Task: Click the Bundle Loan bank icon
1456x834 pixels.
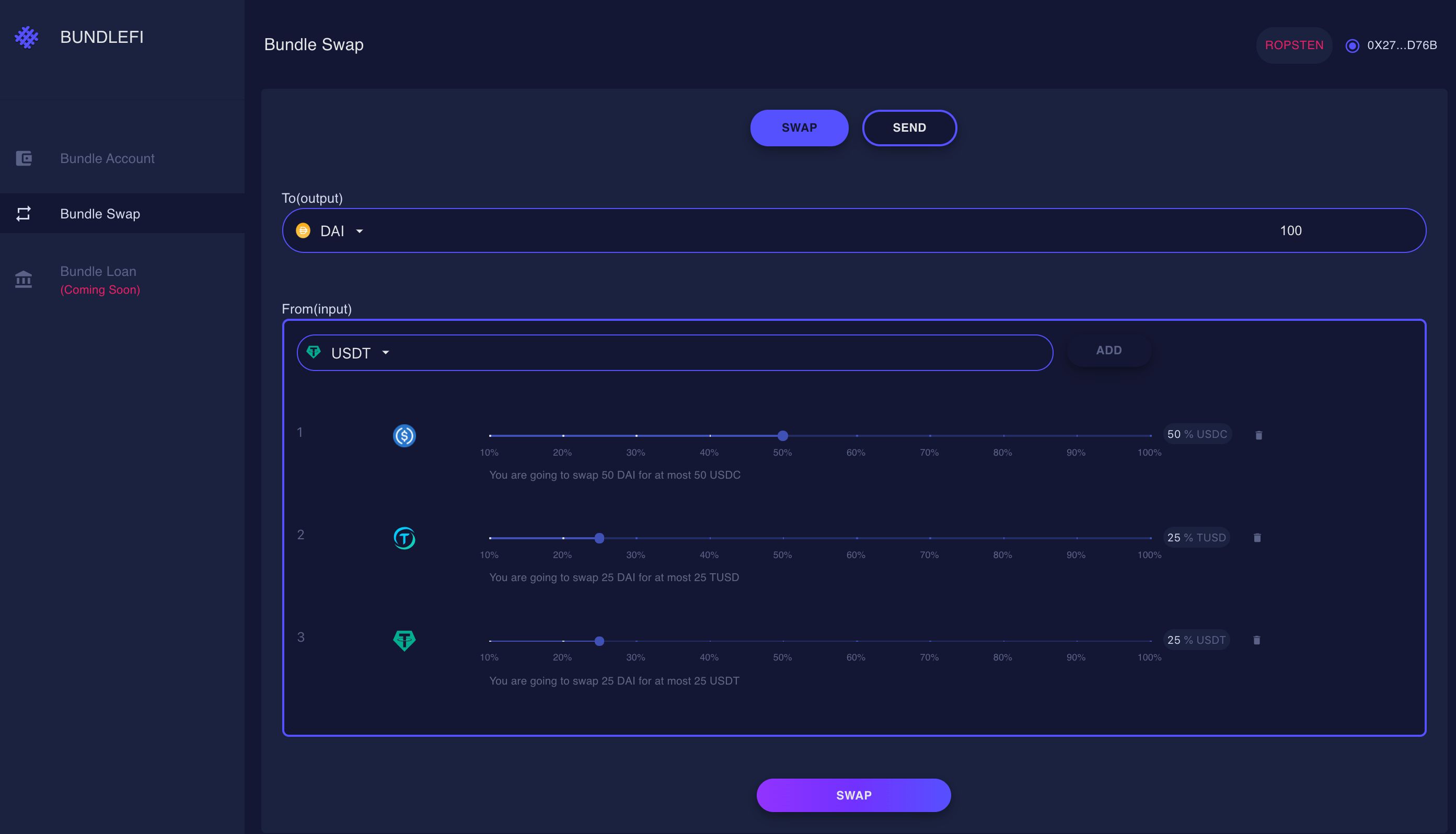Action: [24, 280]
